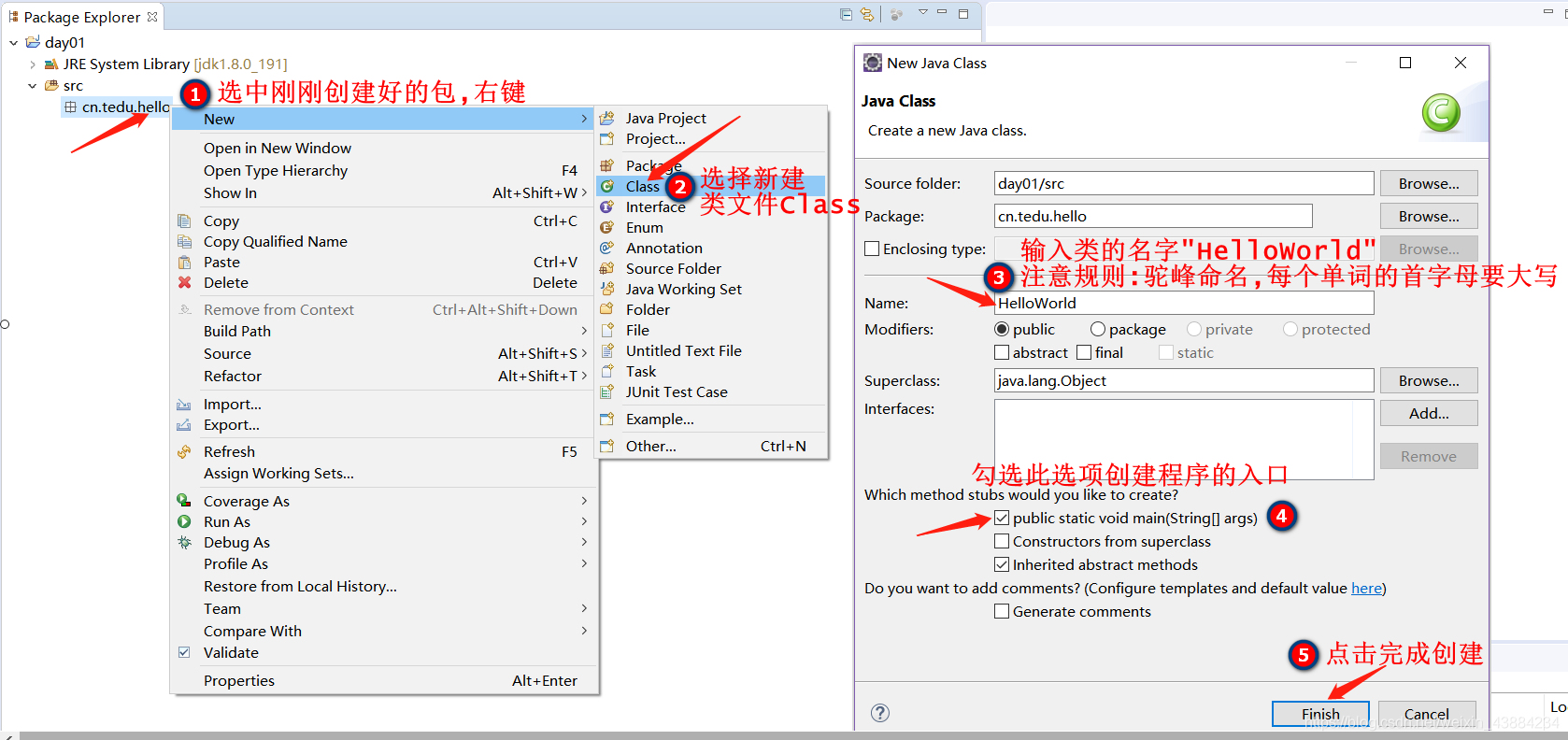
Task: Check Constructors from superclass checkbox
Action: pyautogui.click(x=1002, y=541)
